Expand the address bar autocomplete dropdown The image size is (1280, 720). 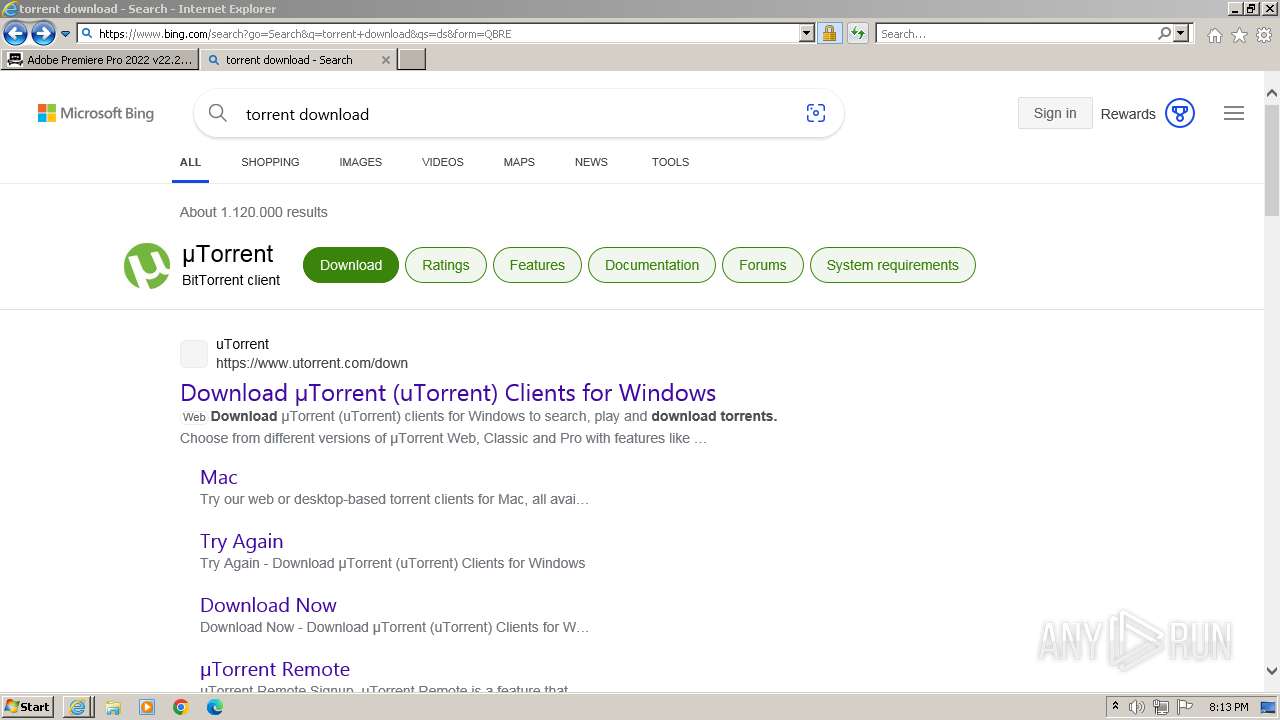pos(807,33)
